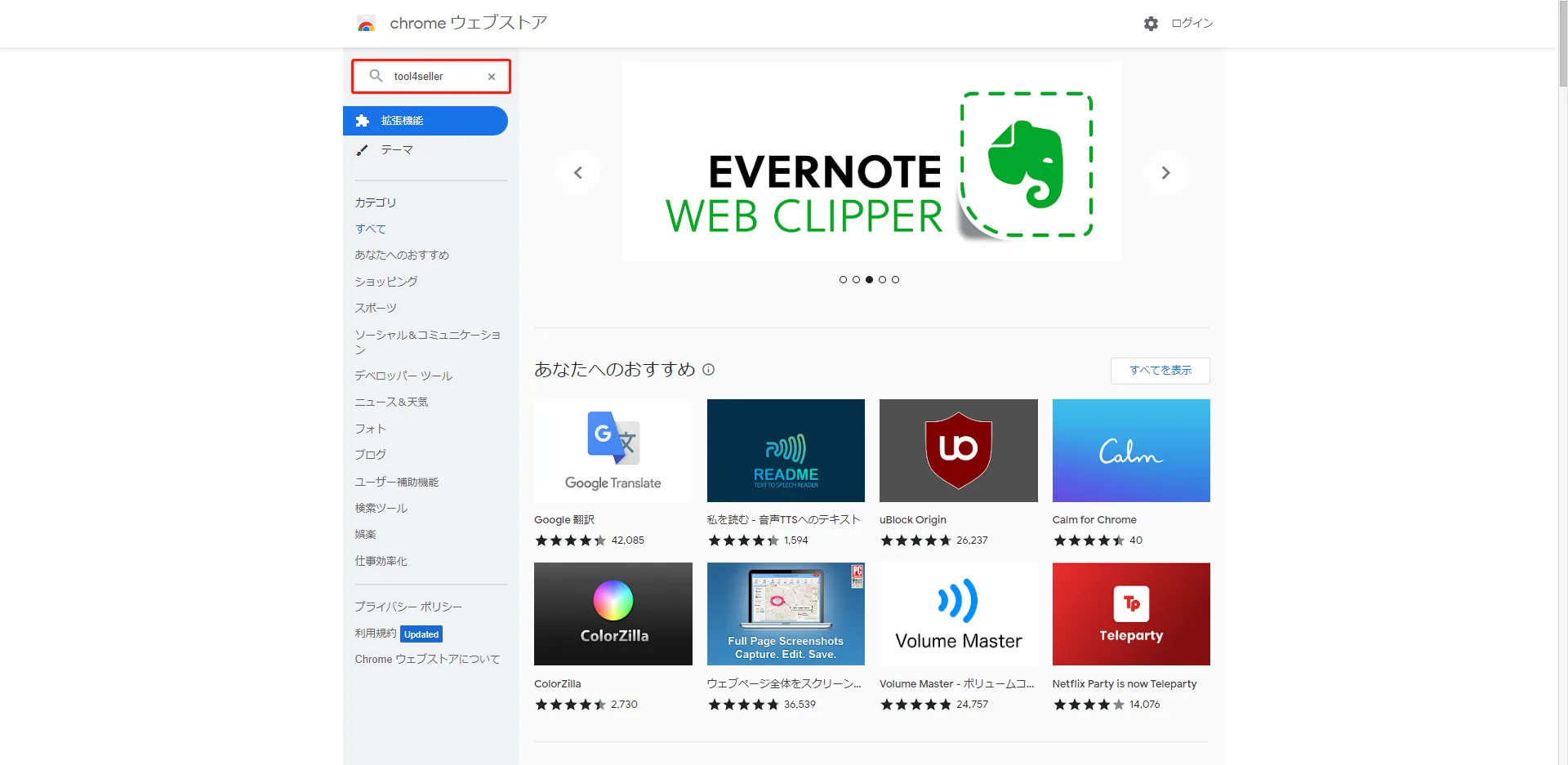Click the Updated badge
Screen dimensions: 1568x765
(421, 634)
